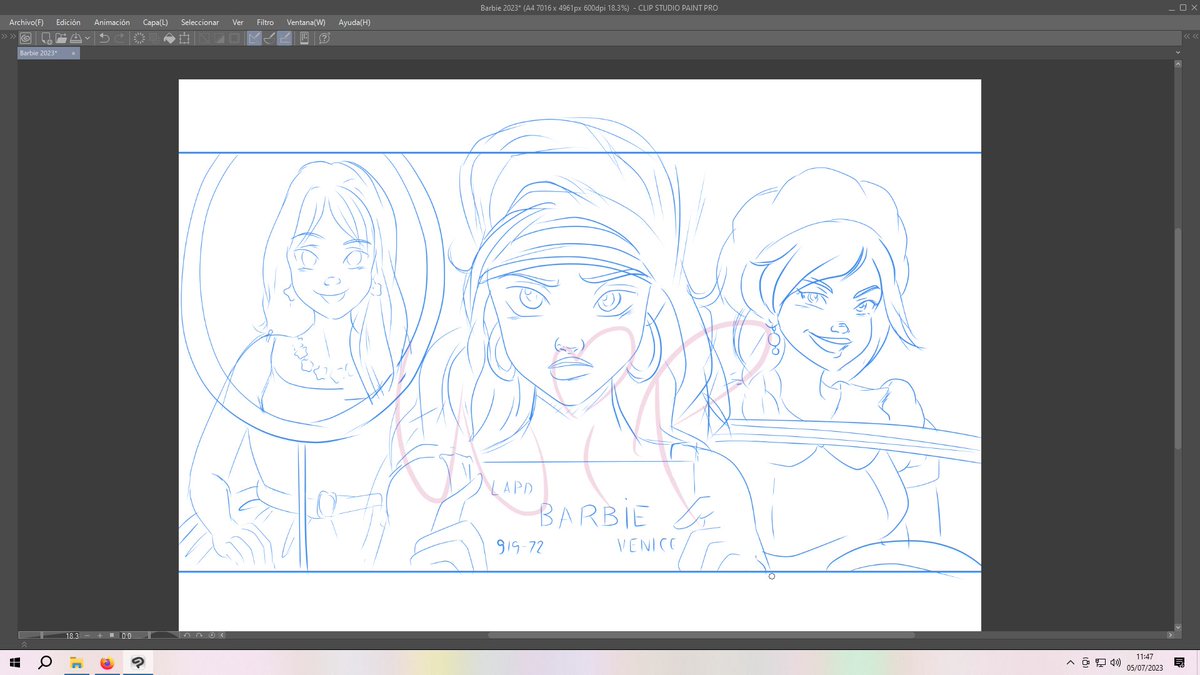Open the Clip Studio Assets panel icon
This screenshot has width=1200, height=675.
point(304,38)
